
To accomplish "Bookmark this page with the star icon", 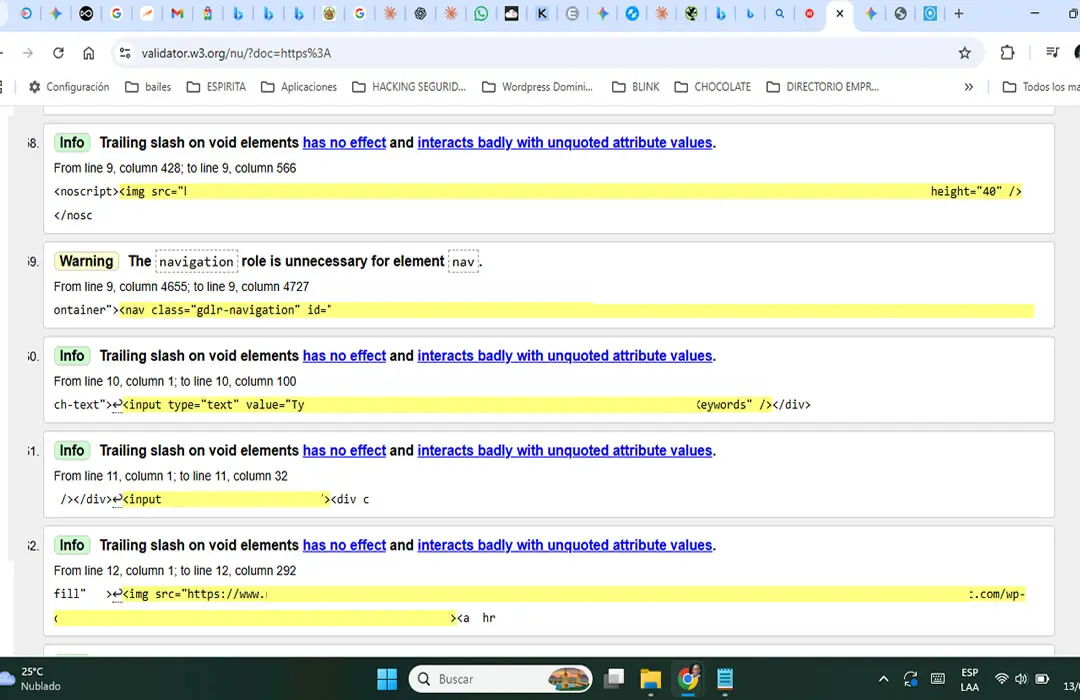I will pos(964,53).
